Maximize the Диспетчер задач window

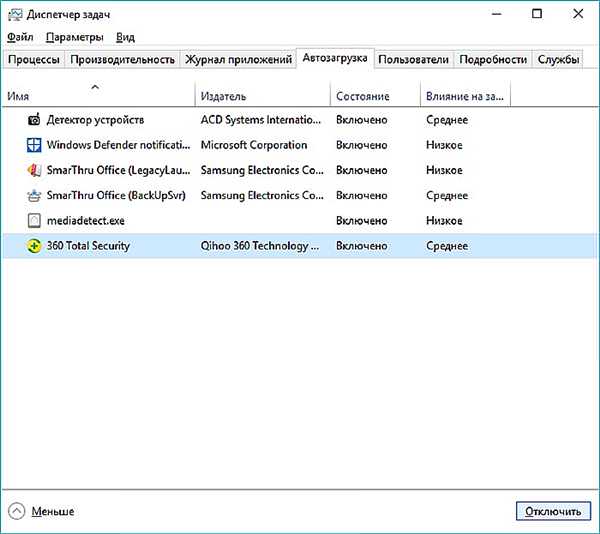537,14
